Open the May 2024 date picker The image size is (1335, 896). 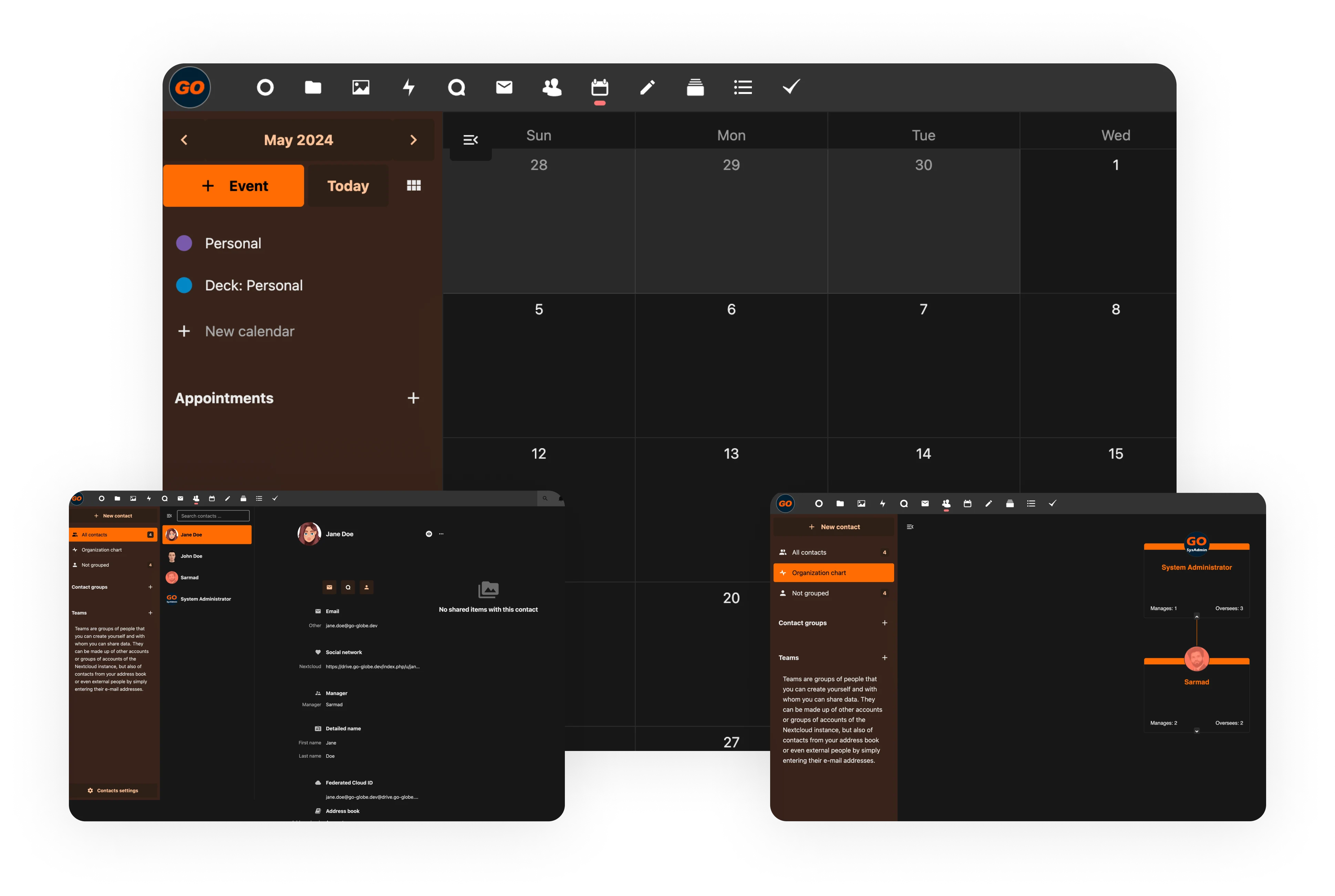pos(298,140)
